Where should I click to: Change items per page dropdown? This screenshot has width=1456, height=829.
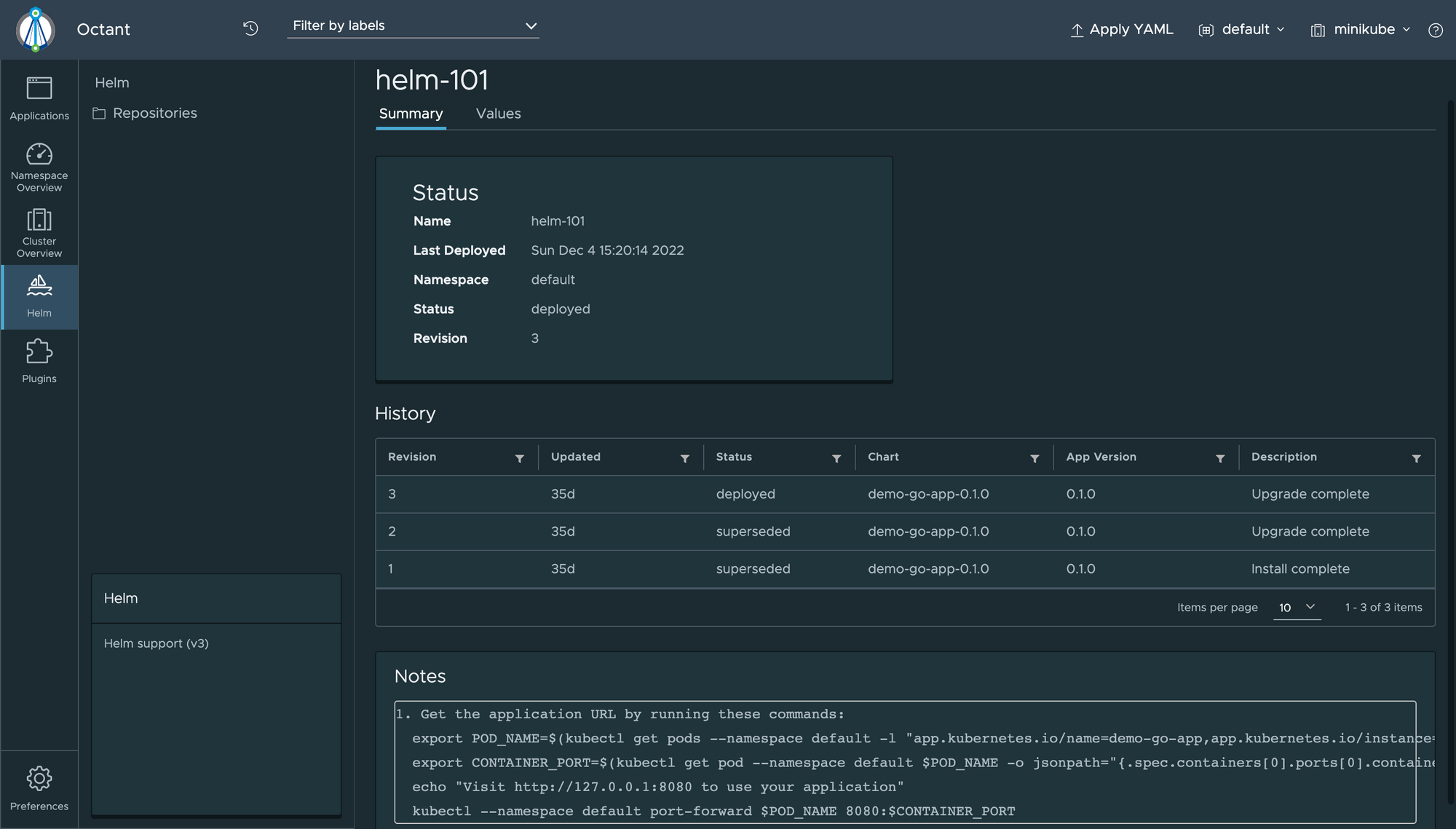1297,608
